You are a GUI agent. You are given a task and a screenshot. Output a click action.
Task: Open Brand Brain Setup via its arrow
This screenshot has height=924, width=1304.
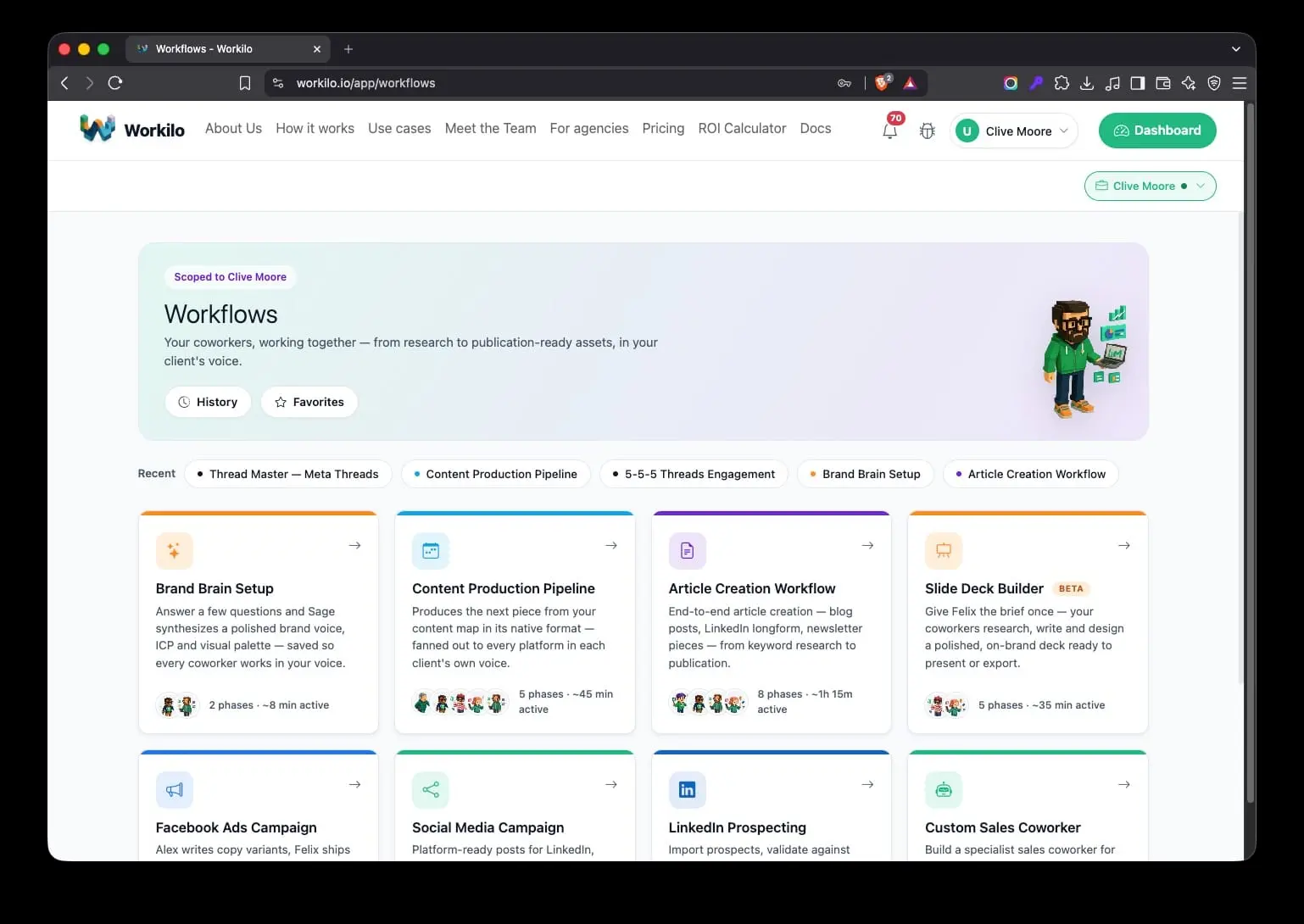(355, 545)
